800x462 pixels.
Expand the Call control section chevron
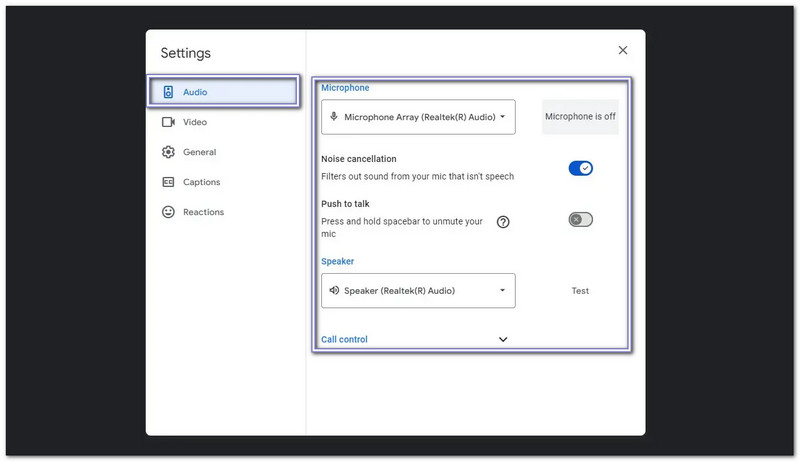(x=503, y=339)
